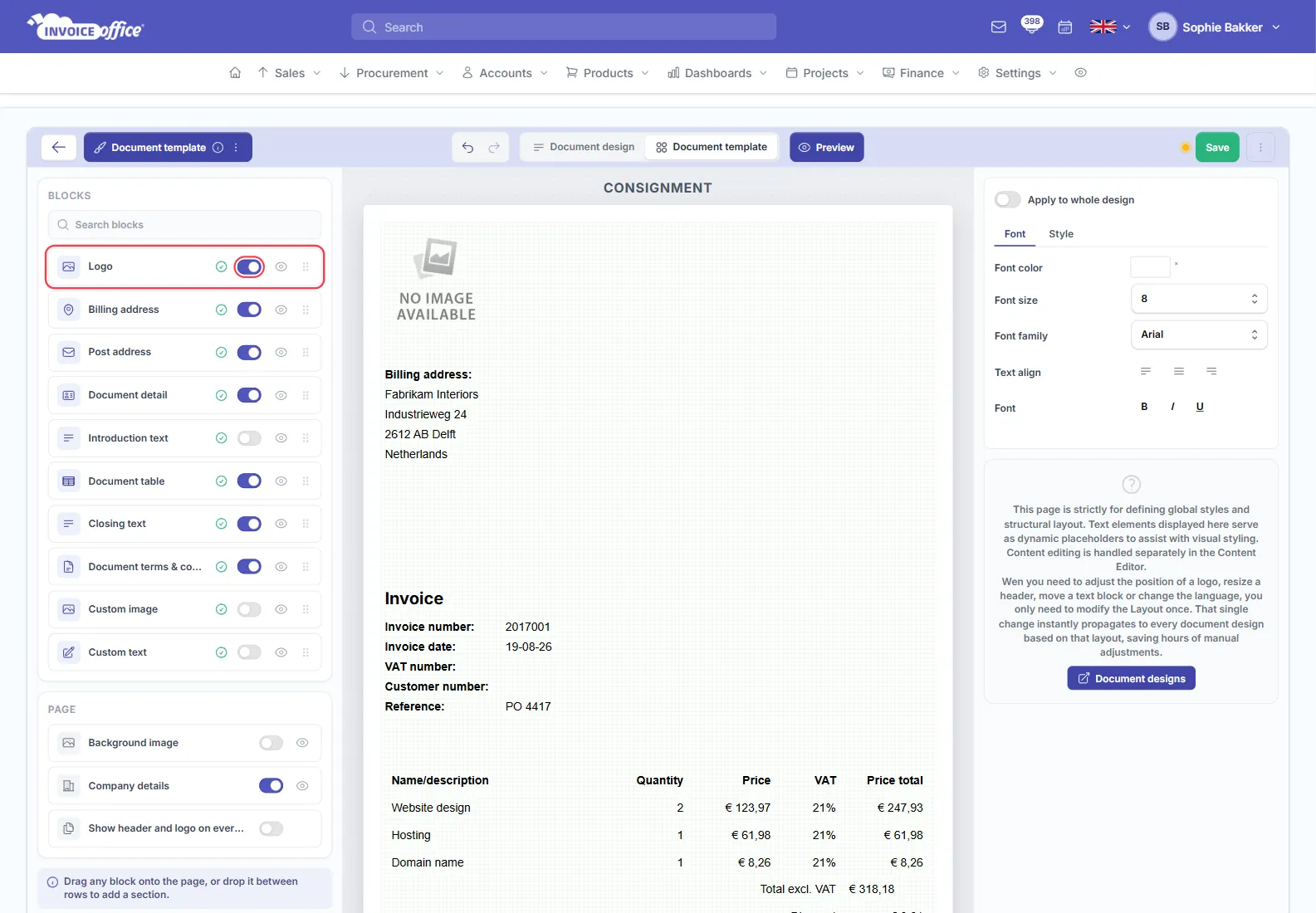Click the top Search field
The image size is (1316, 913).
564,27
